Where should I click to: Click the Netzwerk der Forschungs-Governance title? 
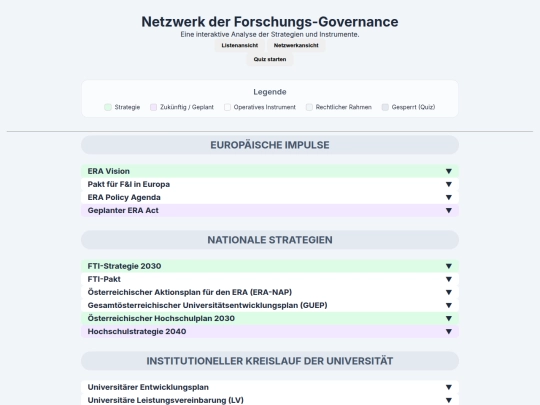(270, 22)
